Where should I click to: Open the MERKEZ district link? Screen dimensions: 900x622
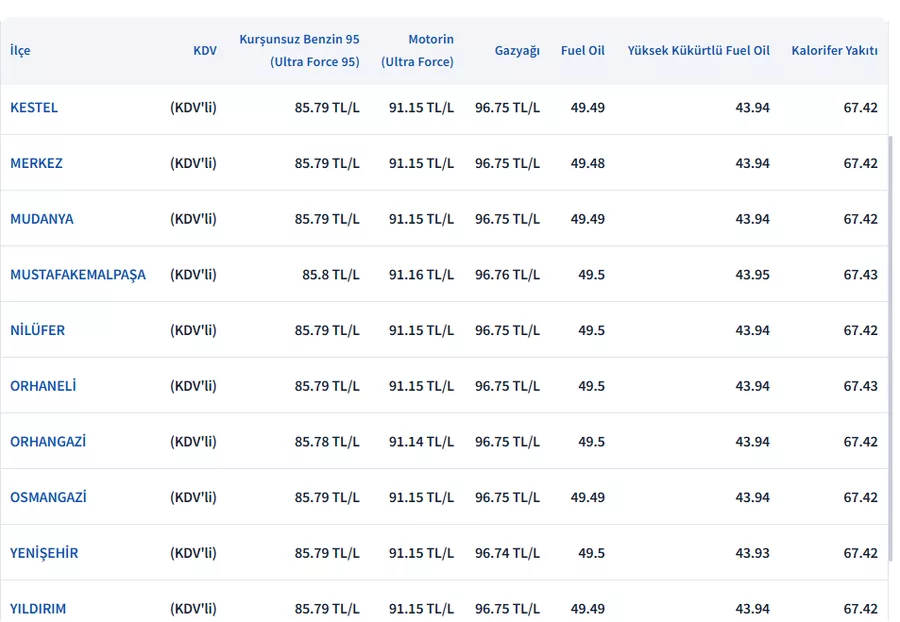(36, 163)
